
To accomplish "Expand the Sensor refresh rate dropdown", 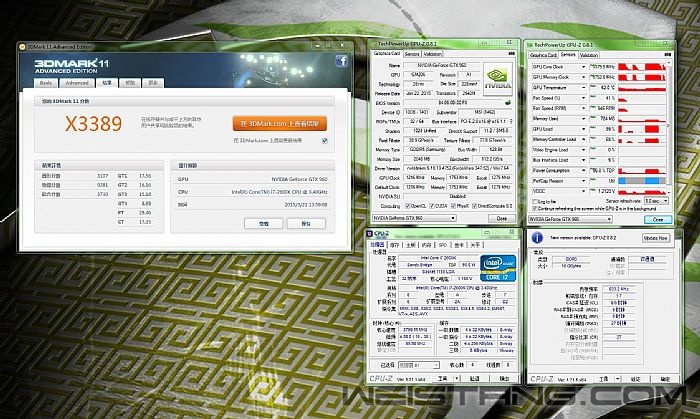I will pyautogui.click(x=663, y=200).
